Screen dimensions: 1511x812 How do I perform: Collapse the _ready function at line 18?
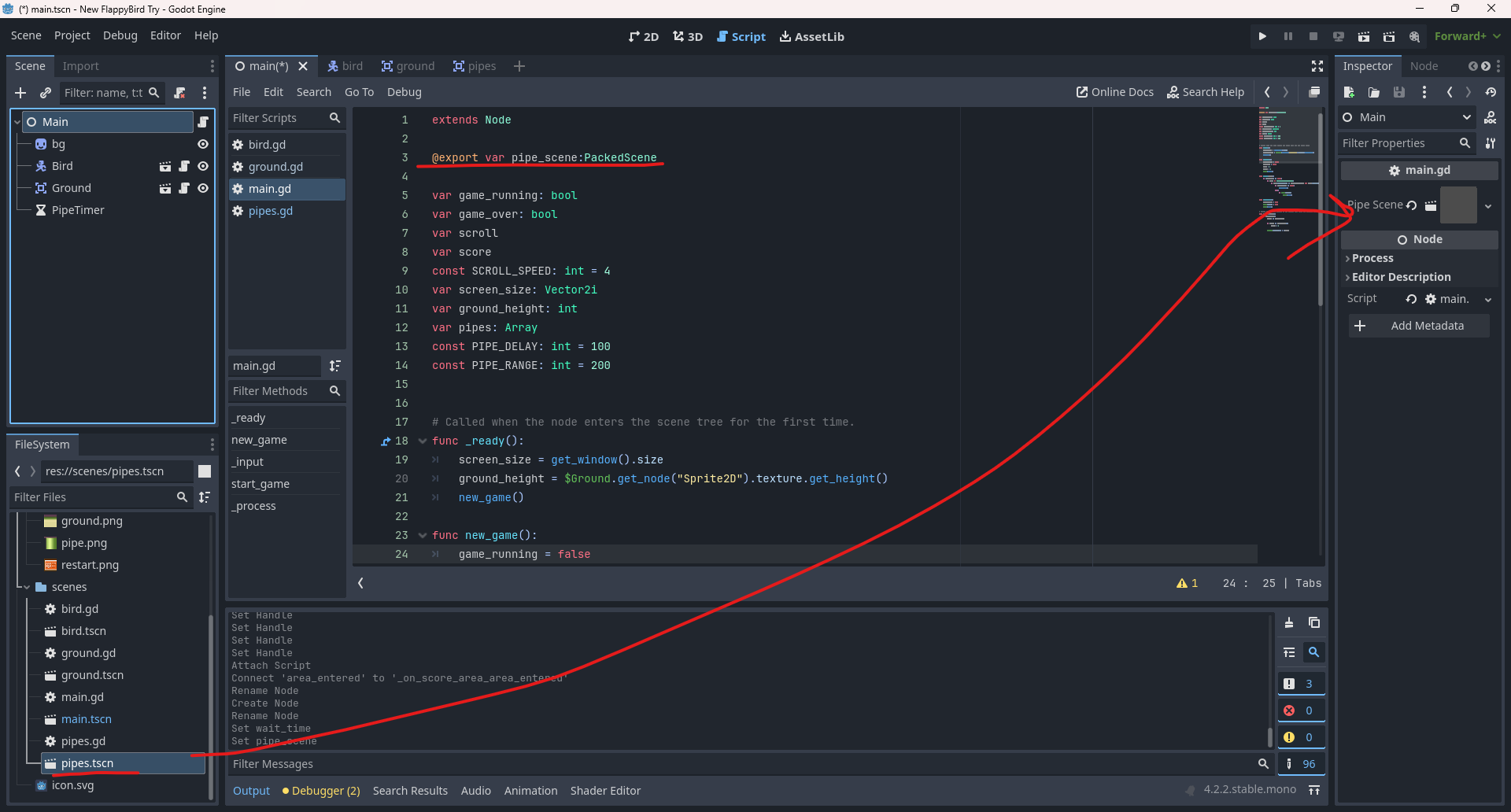point(423,441)
